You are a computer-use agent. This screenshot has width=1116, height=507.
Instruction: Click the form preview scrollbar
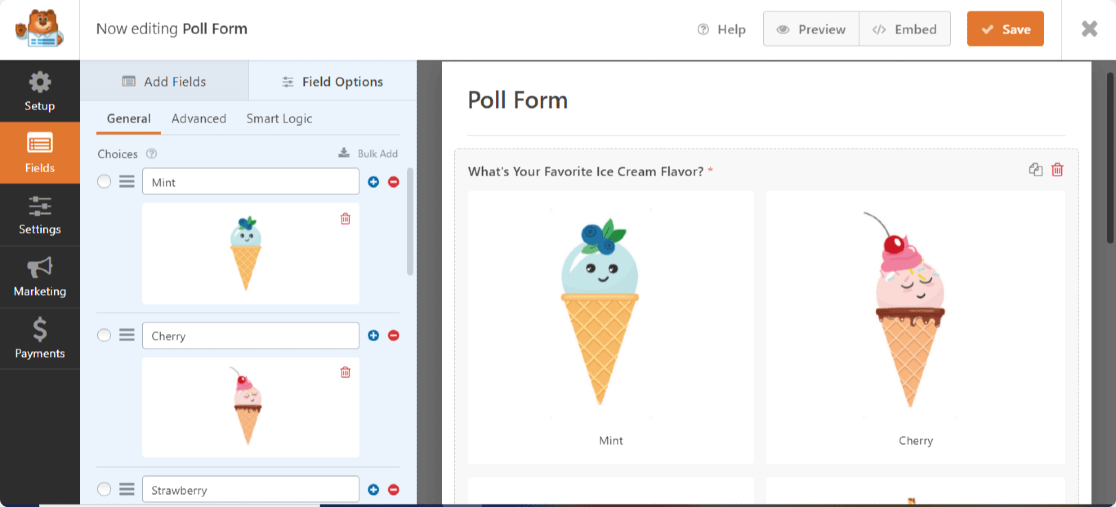pyautogui.click(x=1110, y=157)
